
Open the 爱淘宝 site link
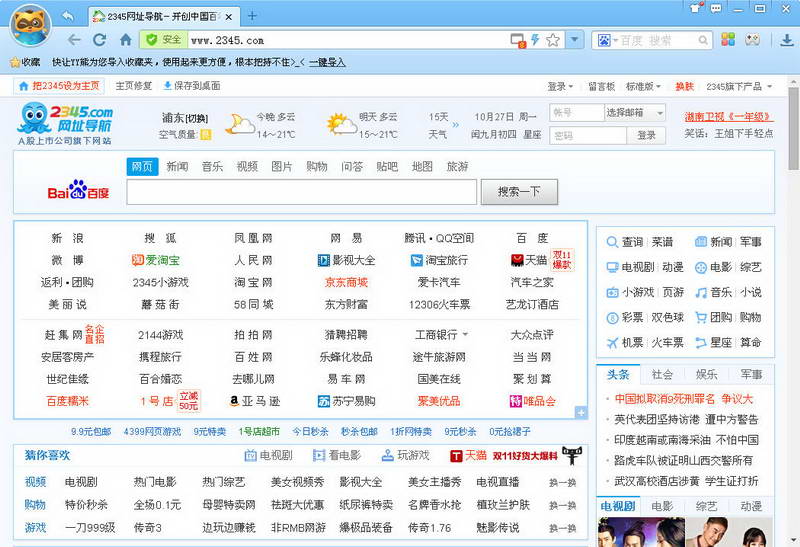(156, 260)
